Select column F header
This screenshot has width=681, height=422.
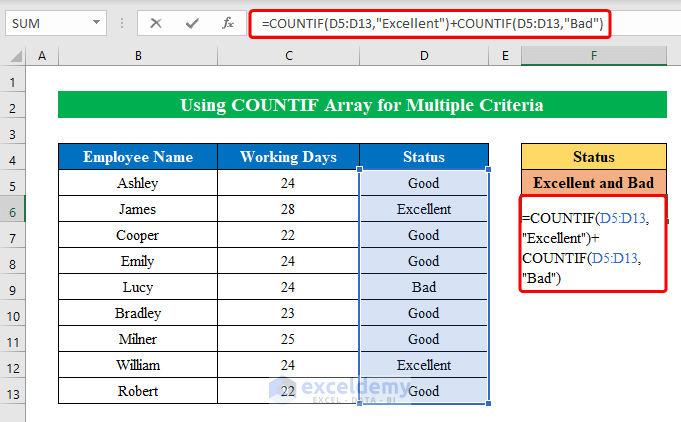coord(594,56)
